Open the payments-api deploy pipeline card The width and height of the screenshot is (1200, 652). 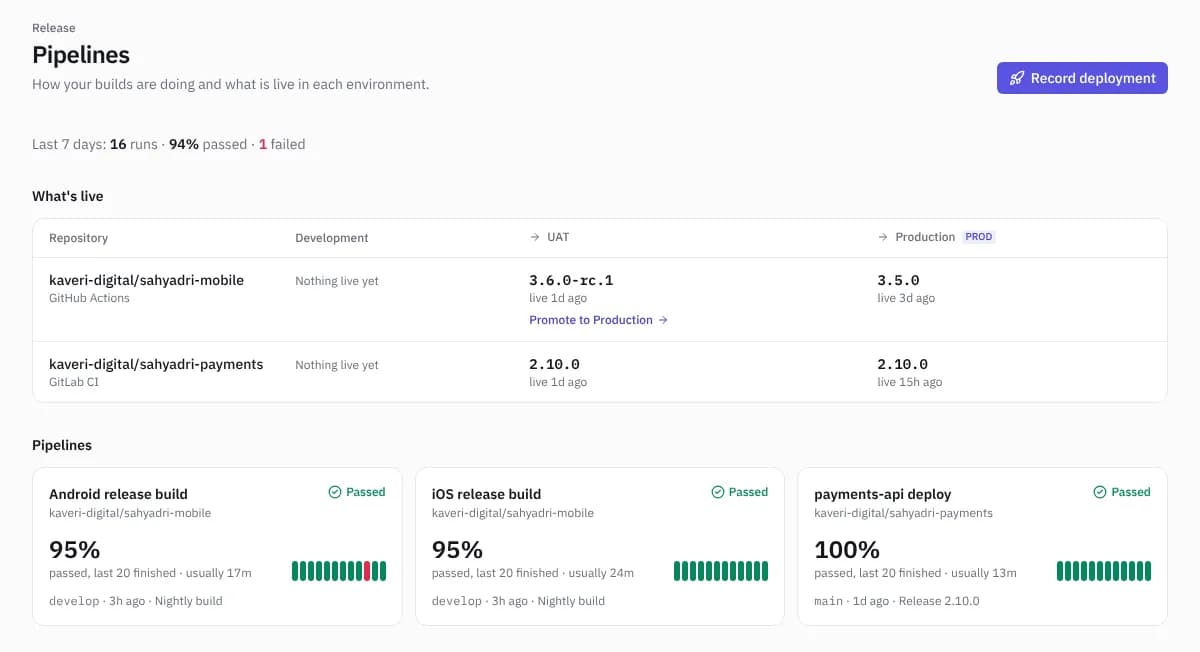click(982, 546)
